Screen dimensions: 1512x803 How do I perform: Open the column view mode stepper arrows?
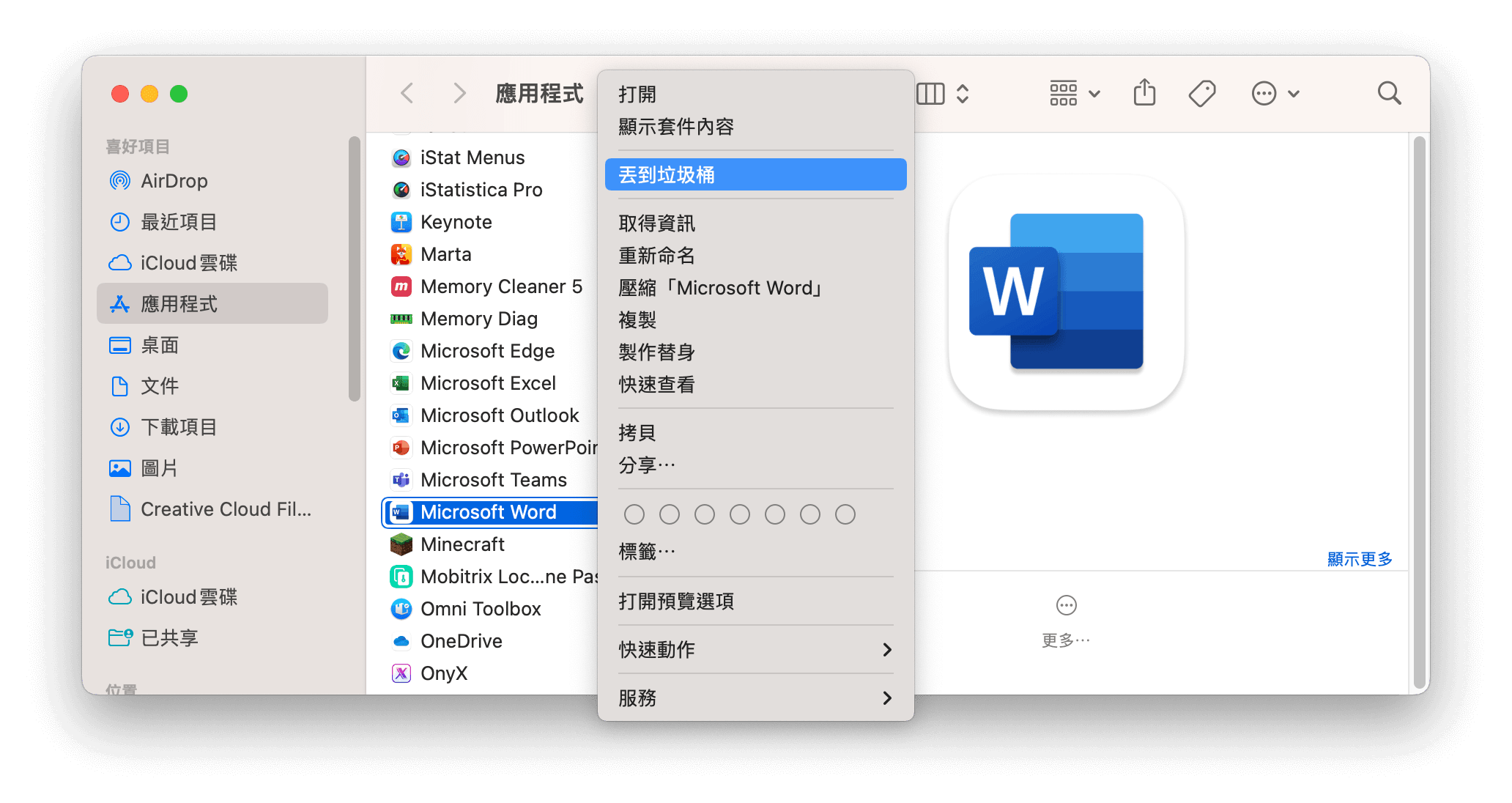tap(963, 94)
